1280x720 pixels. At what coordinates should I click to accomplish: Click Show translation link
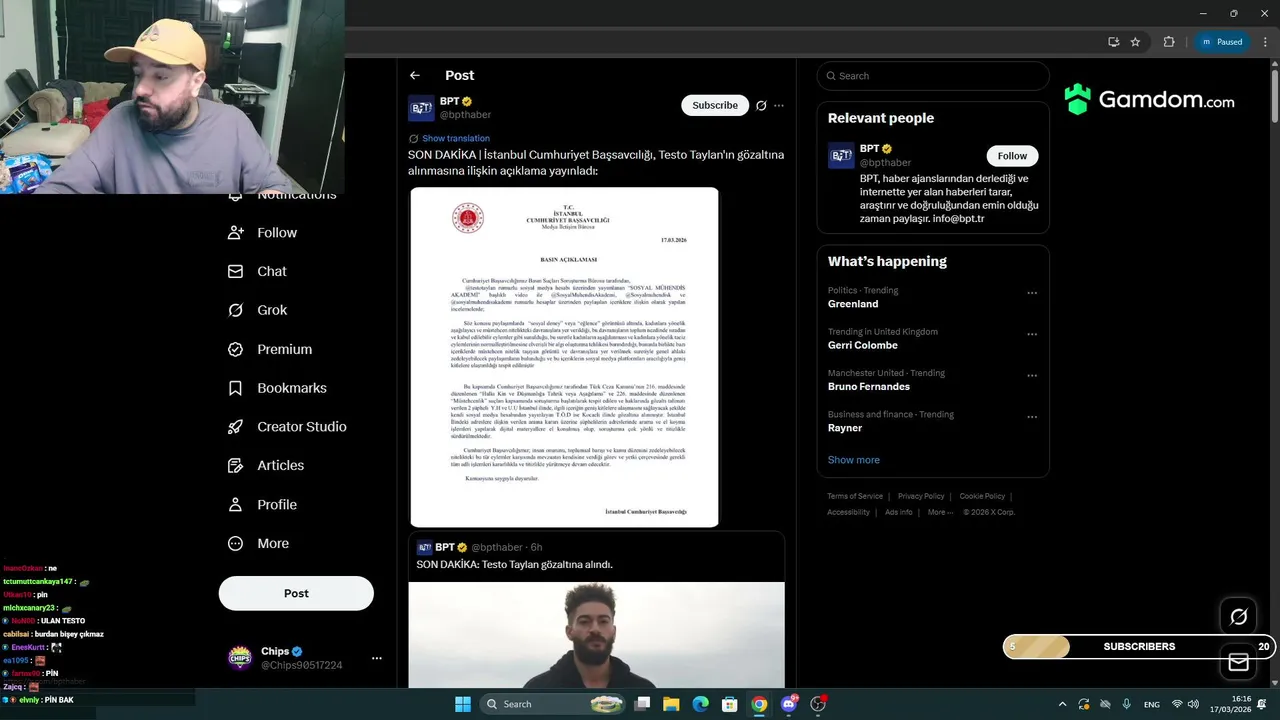(x=456, y=138)
